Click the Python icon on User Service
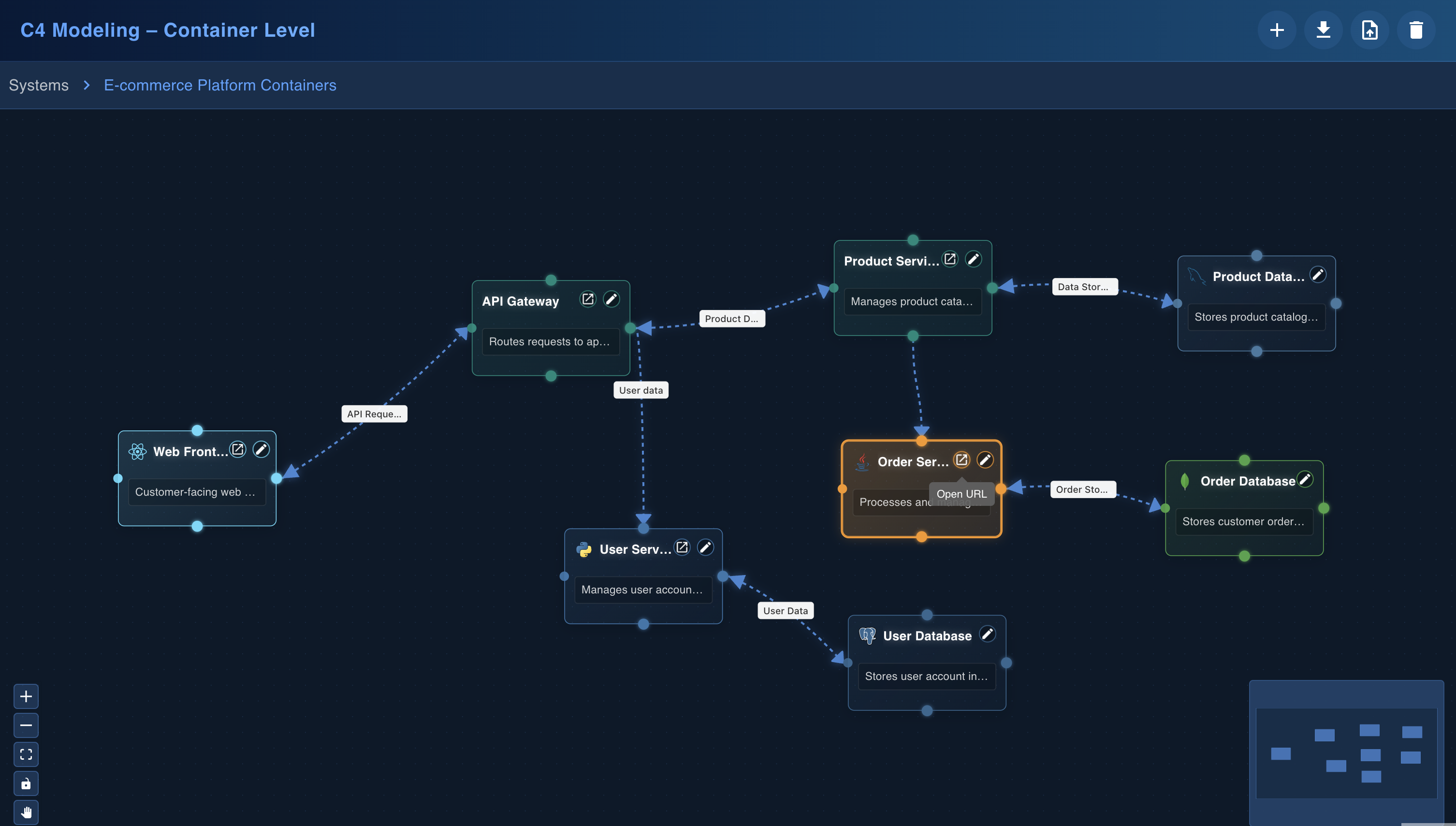This screenshot has height=826, width=1456. click(x=584, y=549)
